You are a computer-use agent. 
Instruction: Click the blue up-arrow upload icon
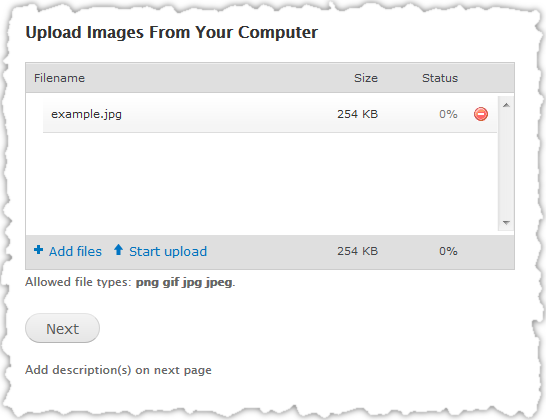[118, 250]
